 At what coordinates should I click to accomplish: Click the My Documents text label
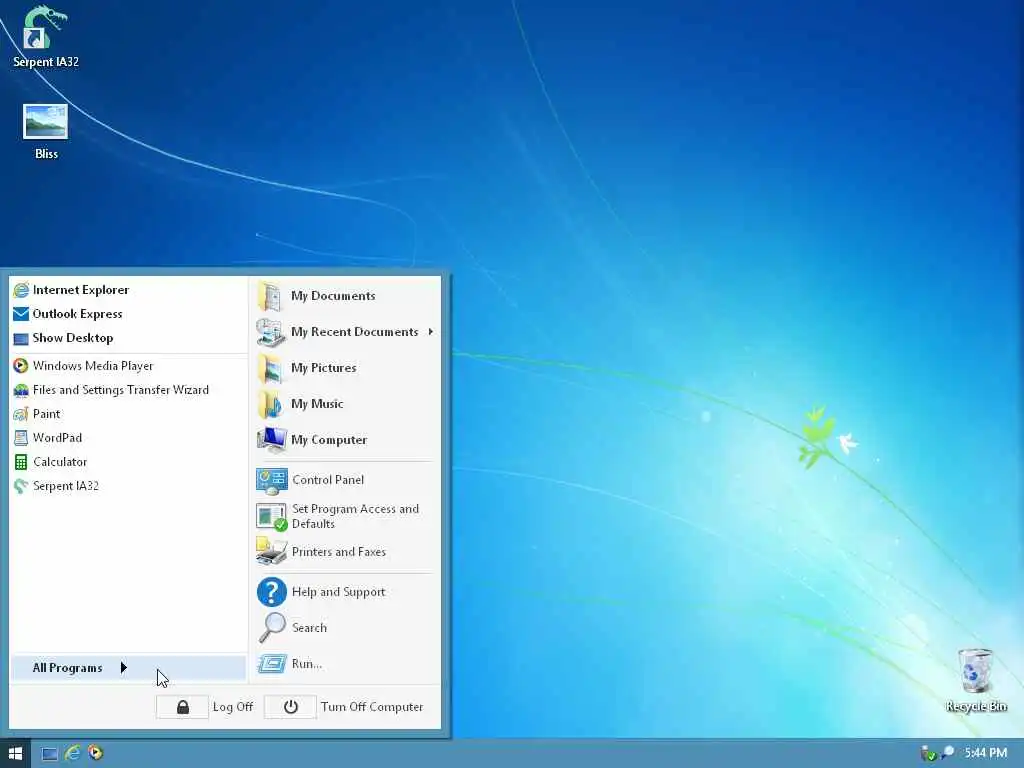tap(333, 296)
